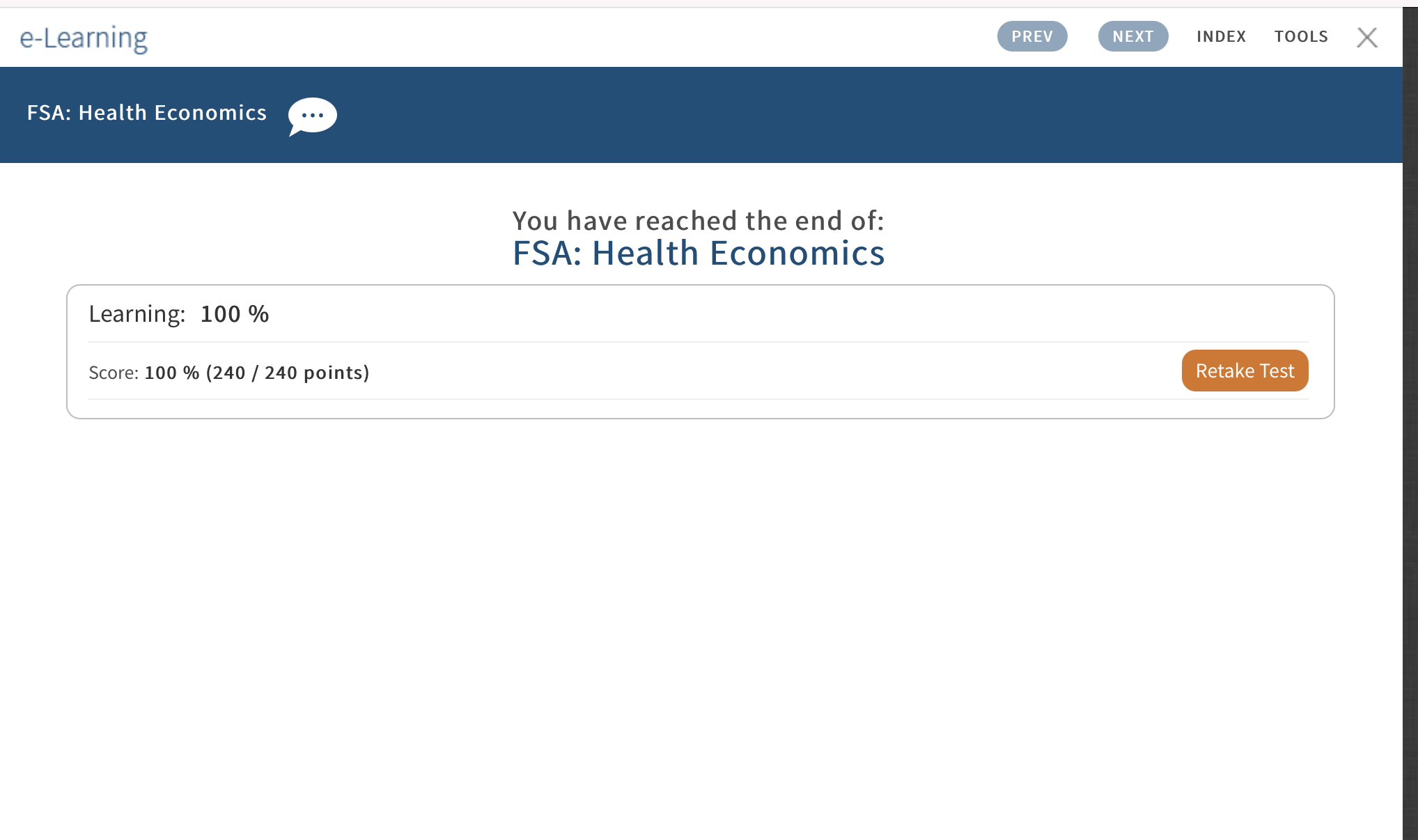Retake the test with the orange button

click(1245, 371)
